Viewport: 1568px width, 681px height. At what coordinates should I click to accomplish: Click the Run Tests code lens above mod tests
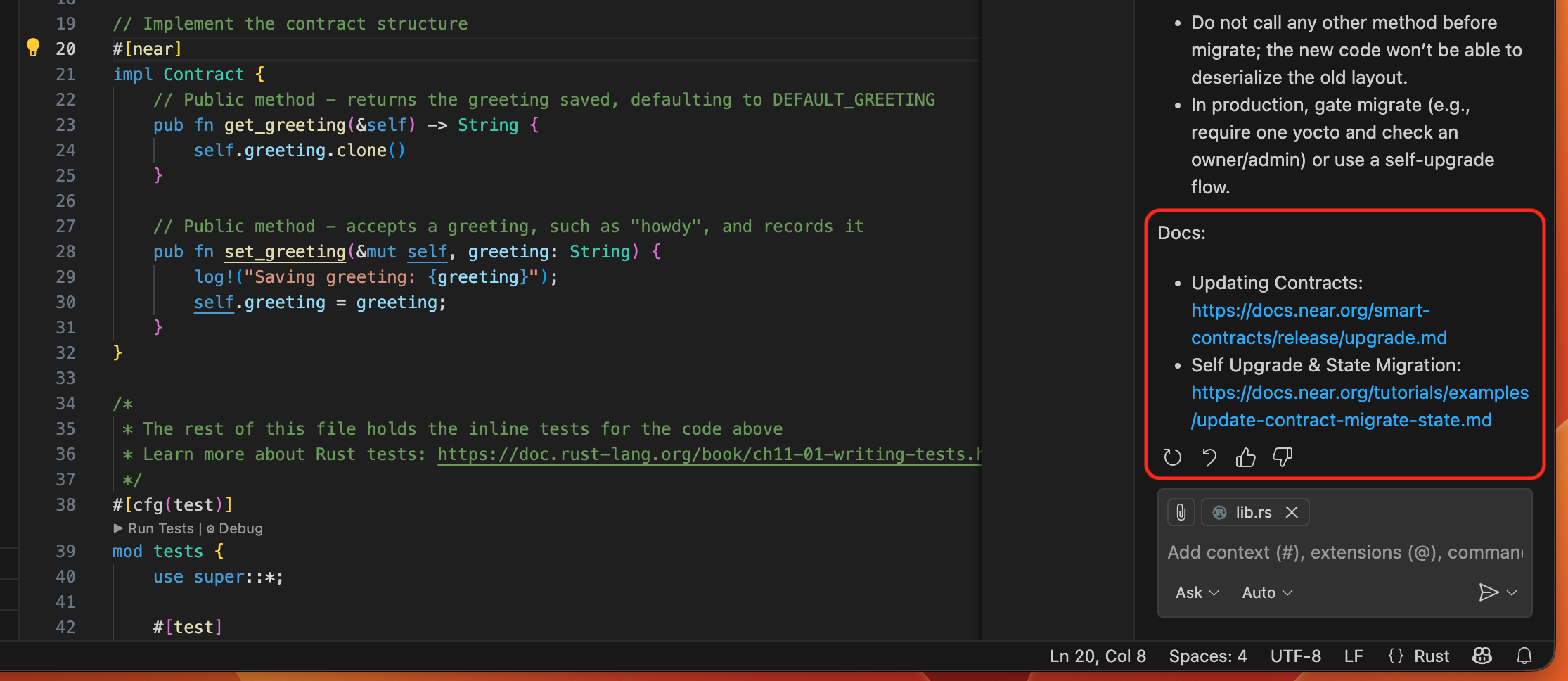(160, 528)
